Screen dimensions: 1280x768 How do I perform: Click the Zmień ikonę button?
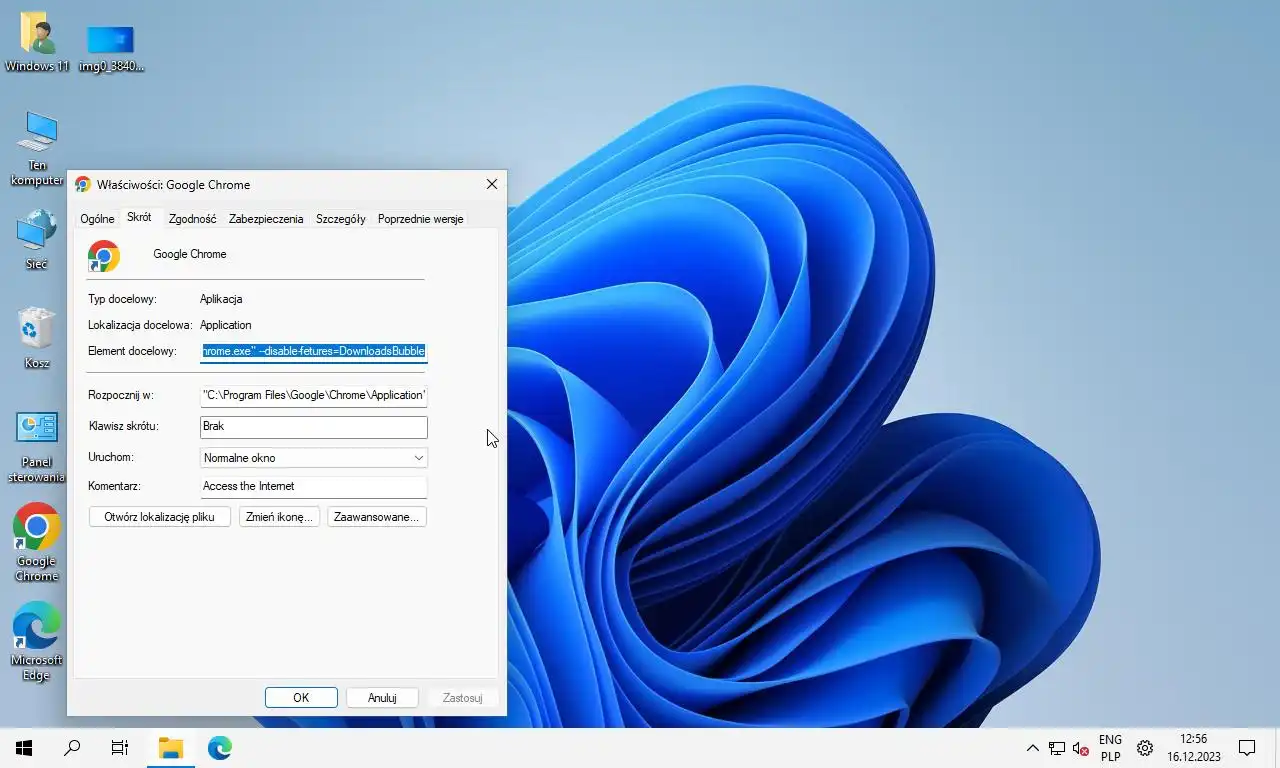(x=279, y=517)
